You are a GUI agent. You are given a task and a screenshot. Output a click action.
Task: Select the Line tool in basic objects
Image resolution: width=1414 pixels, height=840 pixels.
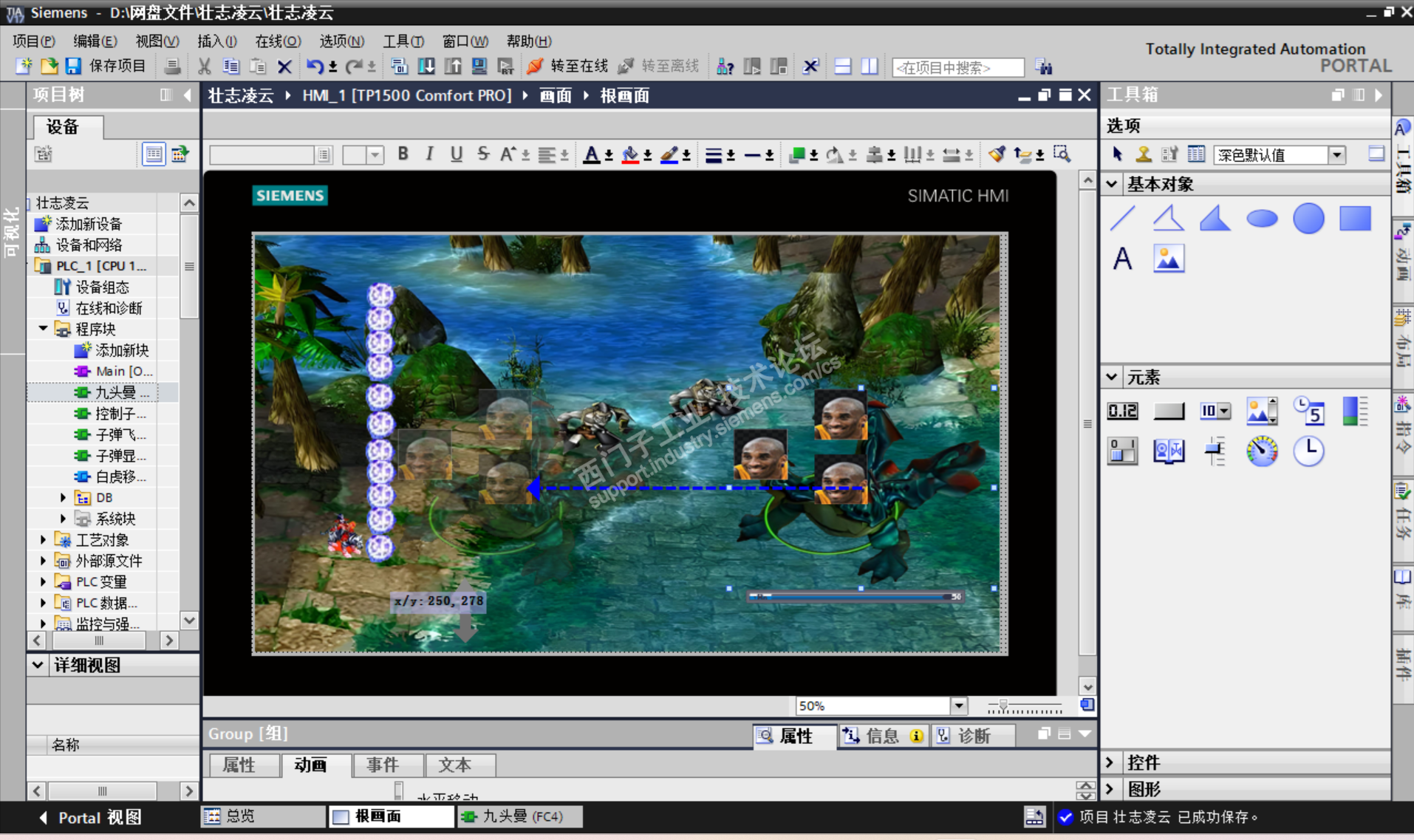click(x=1123, y=219)
